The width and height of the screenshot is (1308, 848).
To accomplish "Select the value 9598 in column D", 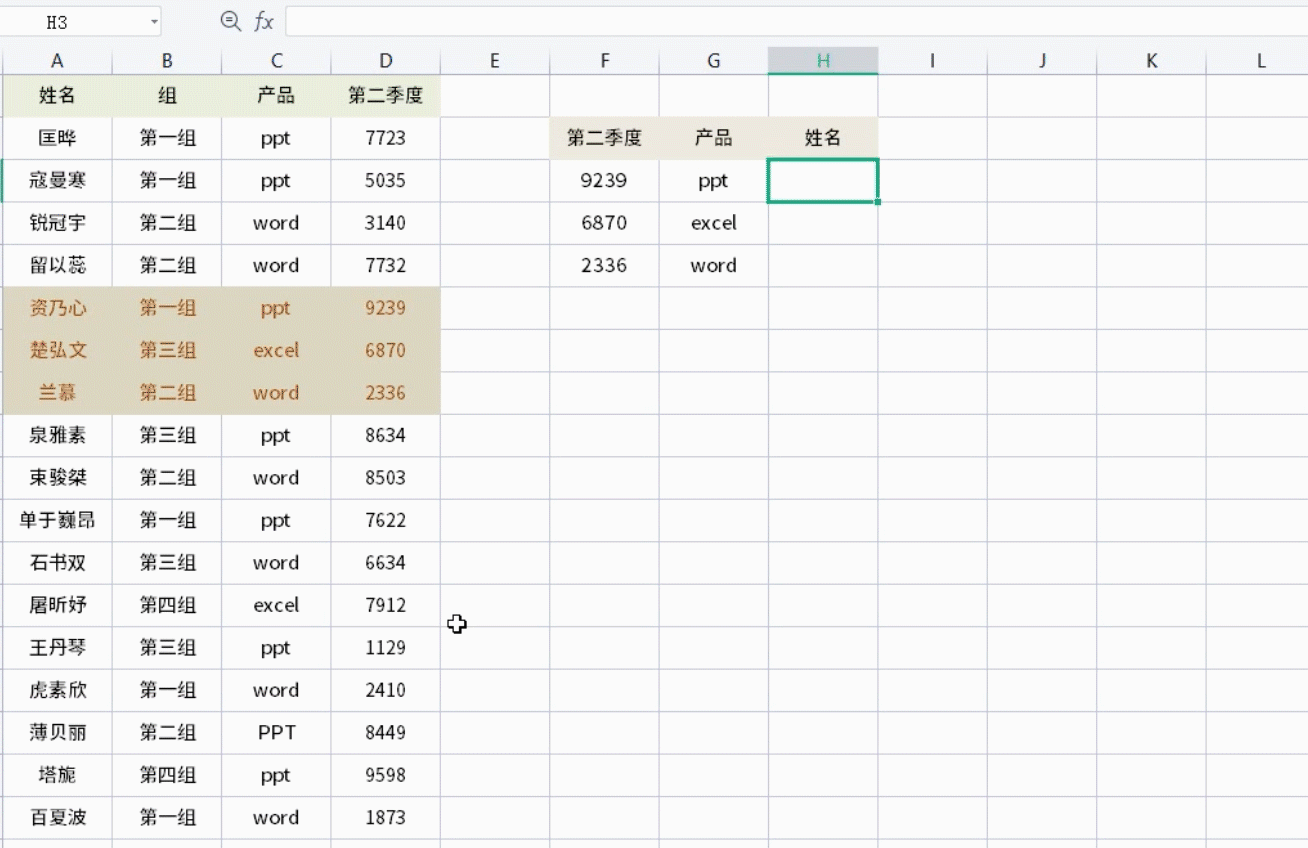I will coord(386,776).
